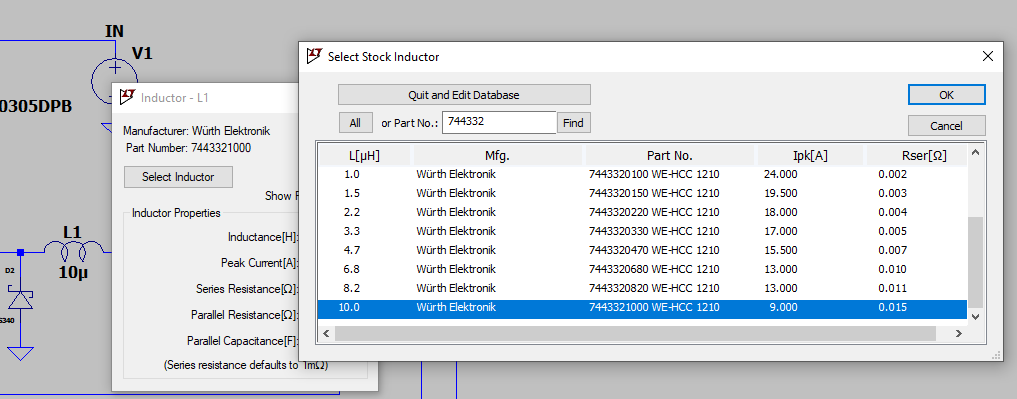Click LTspice icon in Inductor - L1 title

tap(127, 98)
